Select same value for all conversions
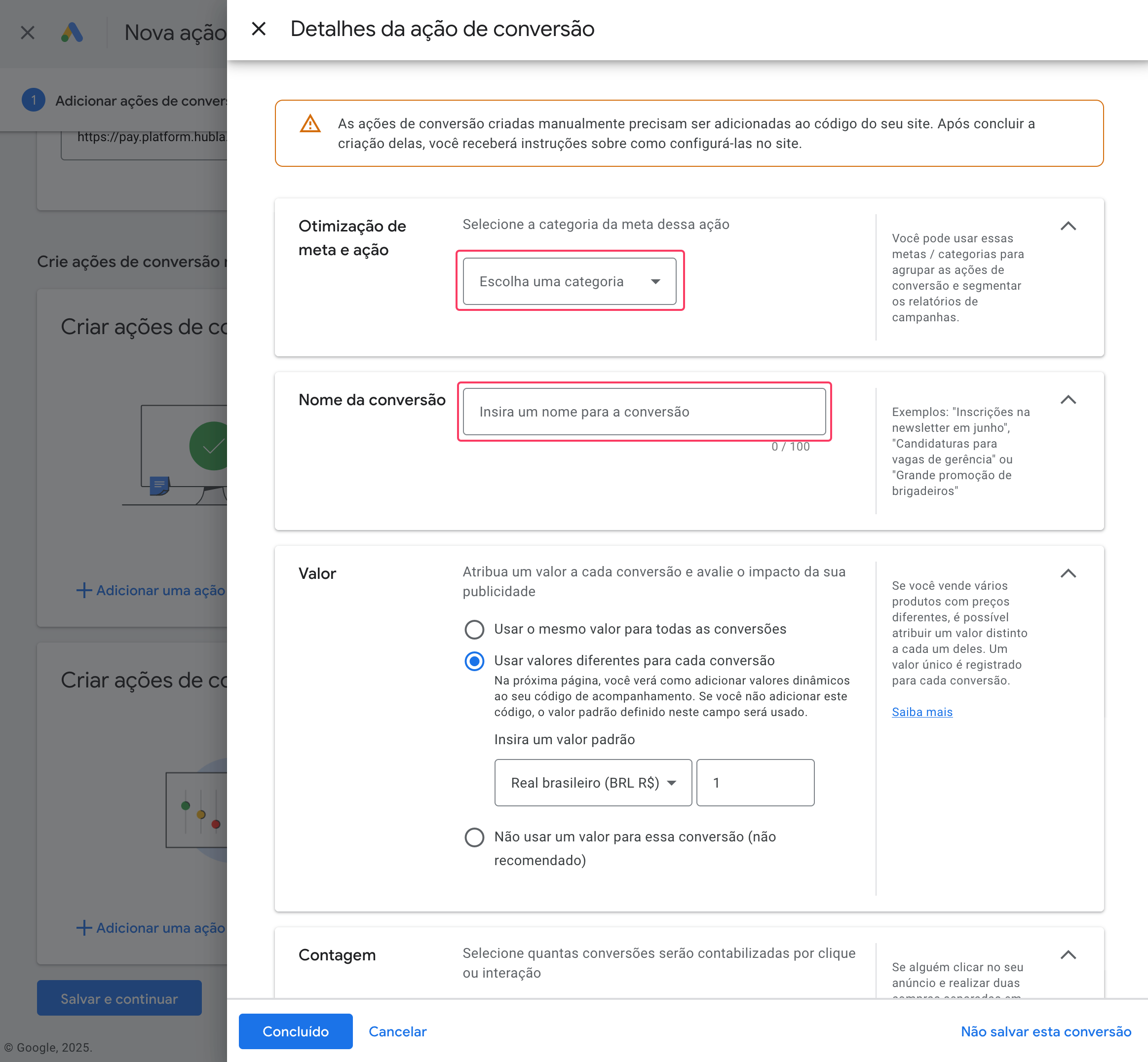This screenshot has height=1062, width=1148. tap(474, 629)
